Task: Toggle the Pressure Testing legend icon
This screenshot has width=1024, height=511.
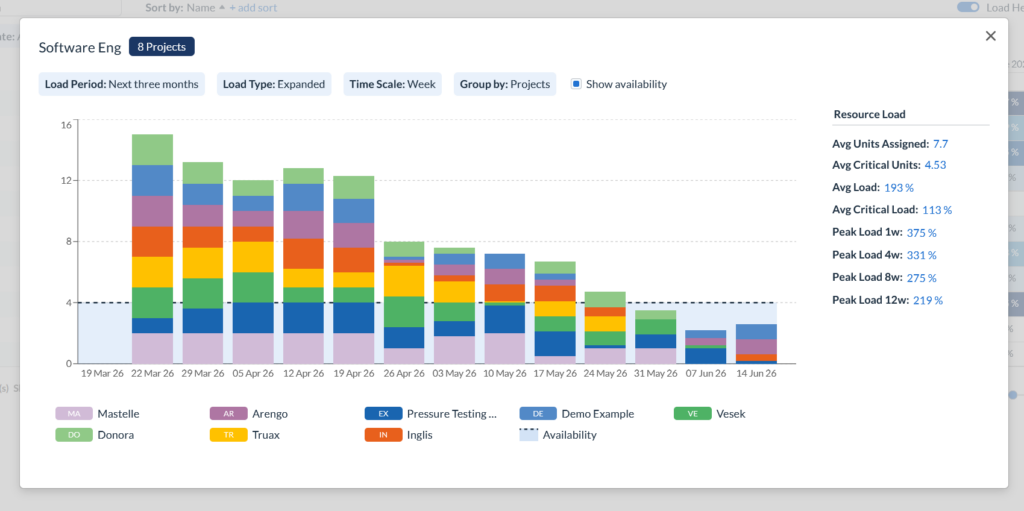Action: 382,414
